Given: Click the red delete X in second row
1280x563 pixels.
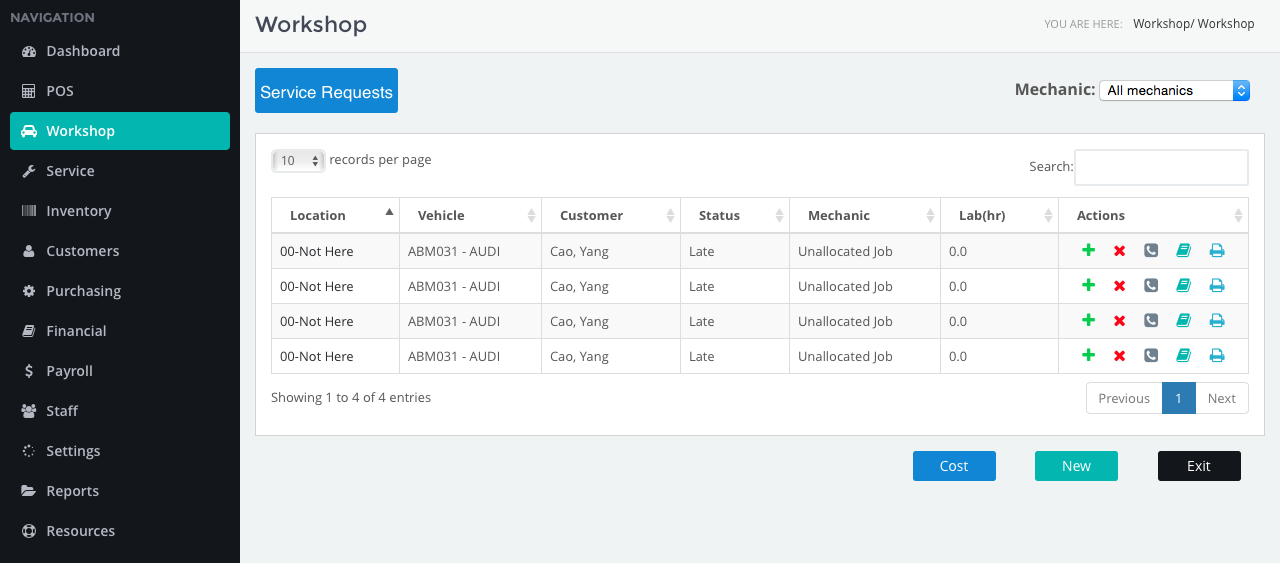Looking at the screenshot, I should pos(1120,286).
